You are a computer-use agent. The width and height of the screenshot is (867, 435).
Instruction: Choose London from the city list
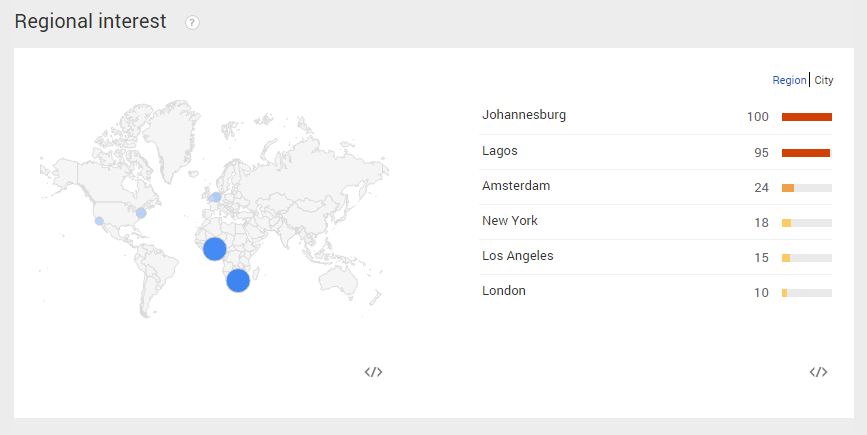[504, 291]
